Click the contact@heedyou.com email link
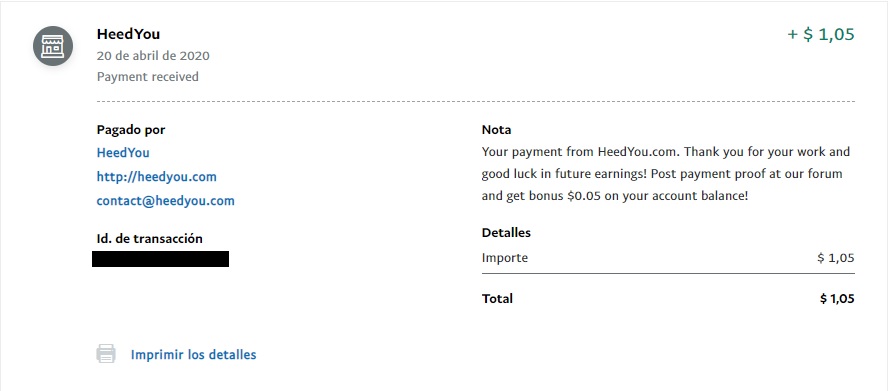888x391 pixels. 165,201
